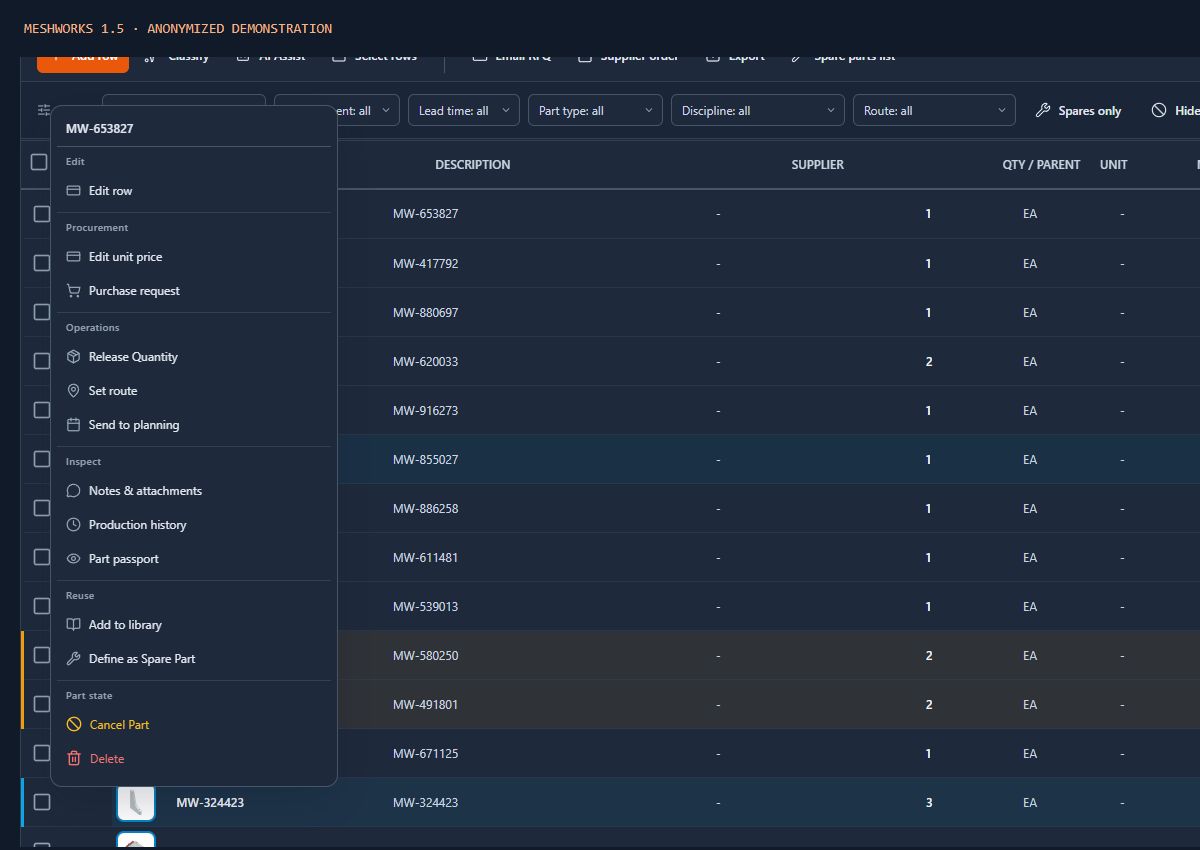Click the MW-417792 description cell
1200x850 pixels.
point(426,264)
